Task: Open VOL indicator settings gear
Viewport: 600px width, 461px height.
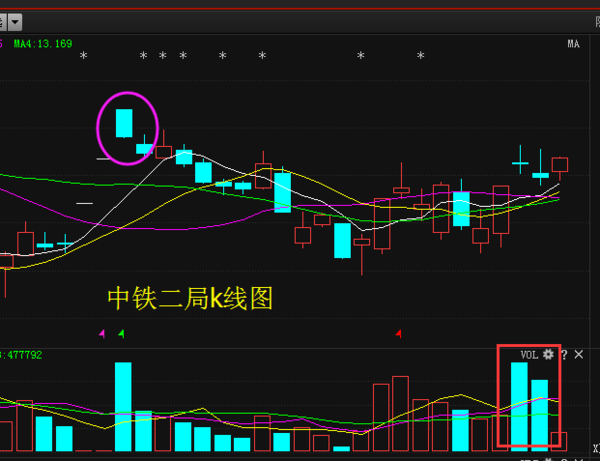Action: pos(548,354)
